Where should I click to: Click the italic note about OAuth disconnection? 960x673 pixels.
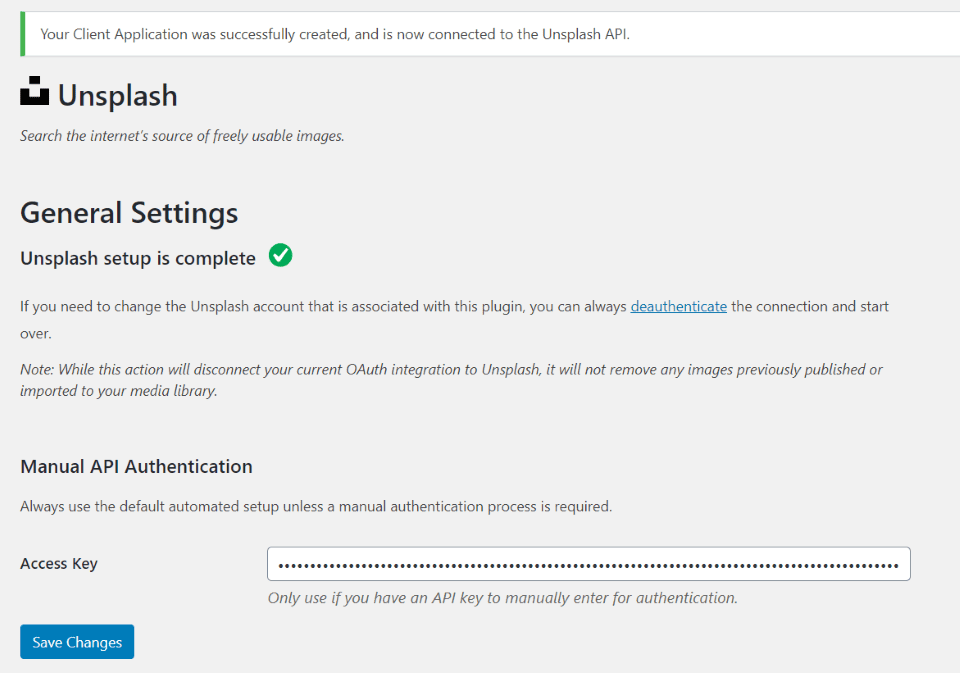click(x=450, y=381)
